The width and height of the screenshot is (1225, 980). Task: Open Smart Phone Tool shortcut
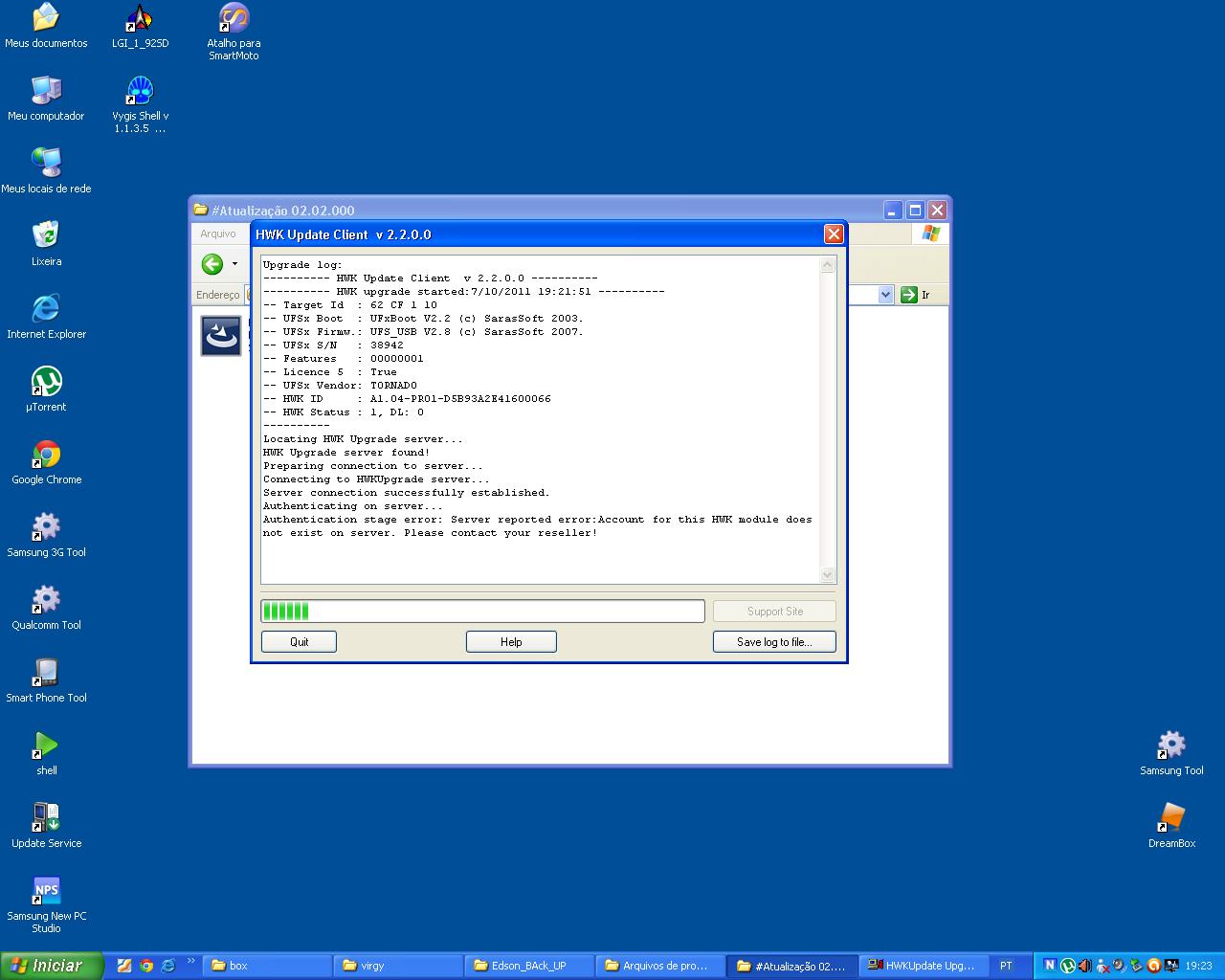coord(45,680)
